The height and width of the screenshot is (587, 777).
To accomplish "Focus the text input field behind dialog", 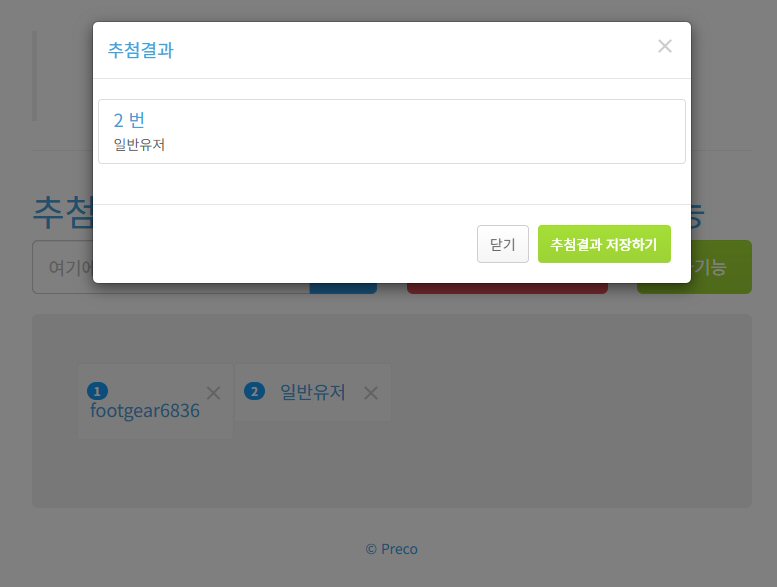I will pyautogui.click(x=62, y=267).
